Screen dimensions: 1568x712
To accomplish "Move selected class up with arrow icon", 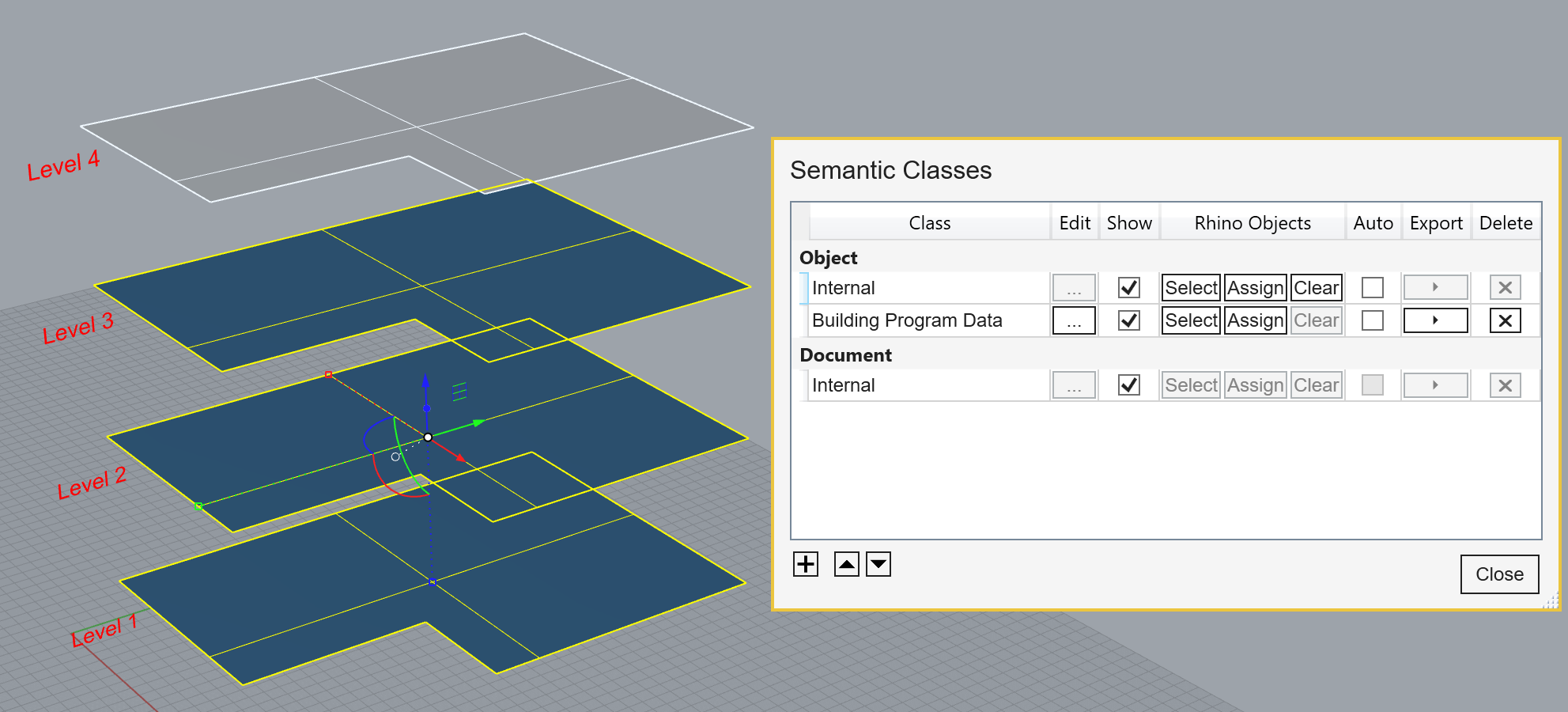I will click(847, 564).
